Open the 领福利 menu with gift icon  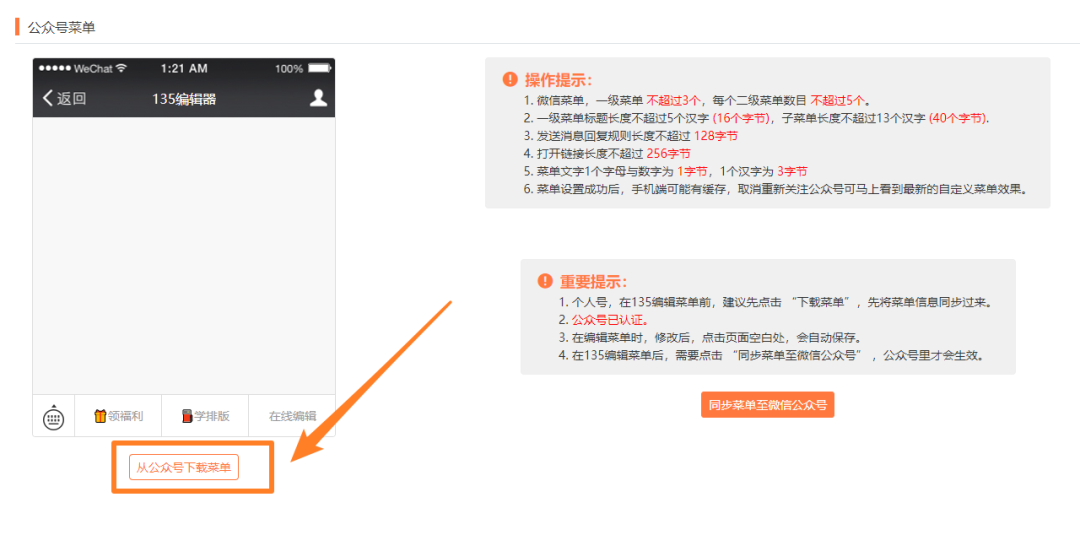pyautogui.click(x=117, y=416)
